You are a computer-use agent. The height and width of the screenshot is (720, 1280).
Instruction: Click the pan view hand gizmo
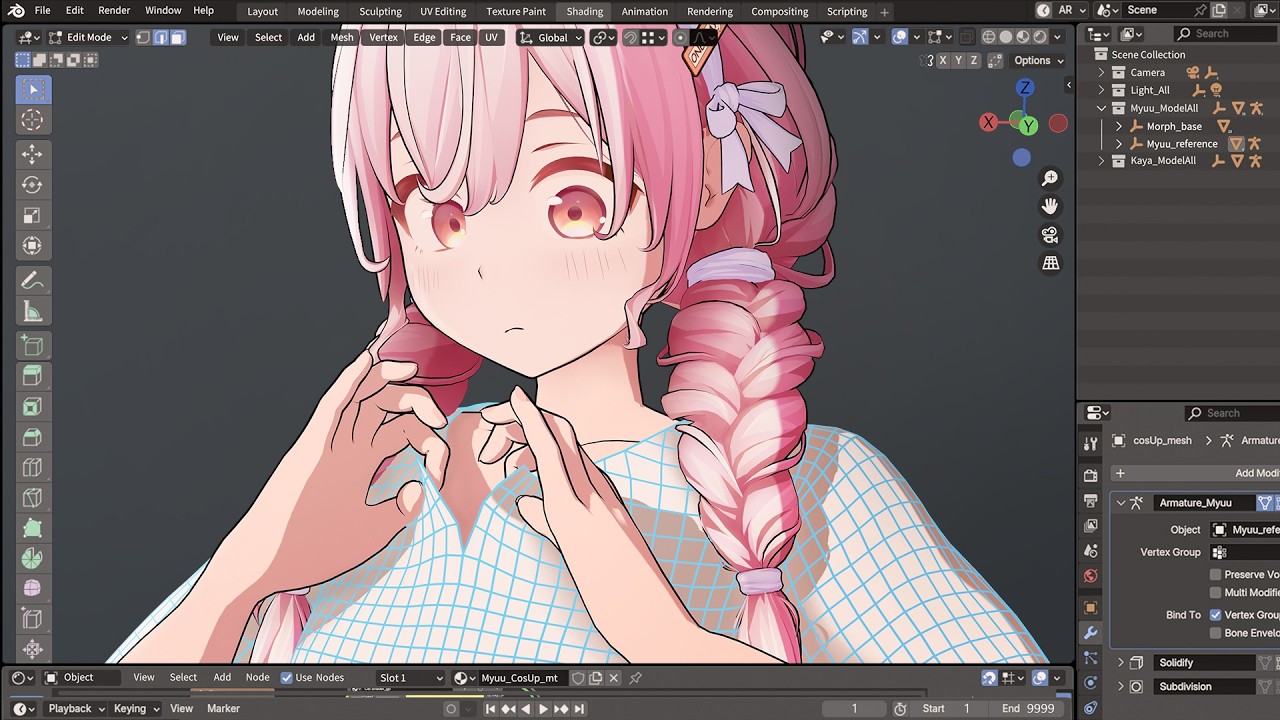1050,206
